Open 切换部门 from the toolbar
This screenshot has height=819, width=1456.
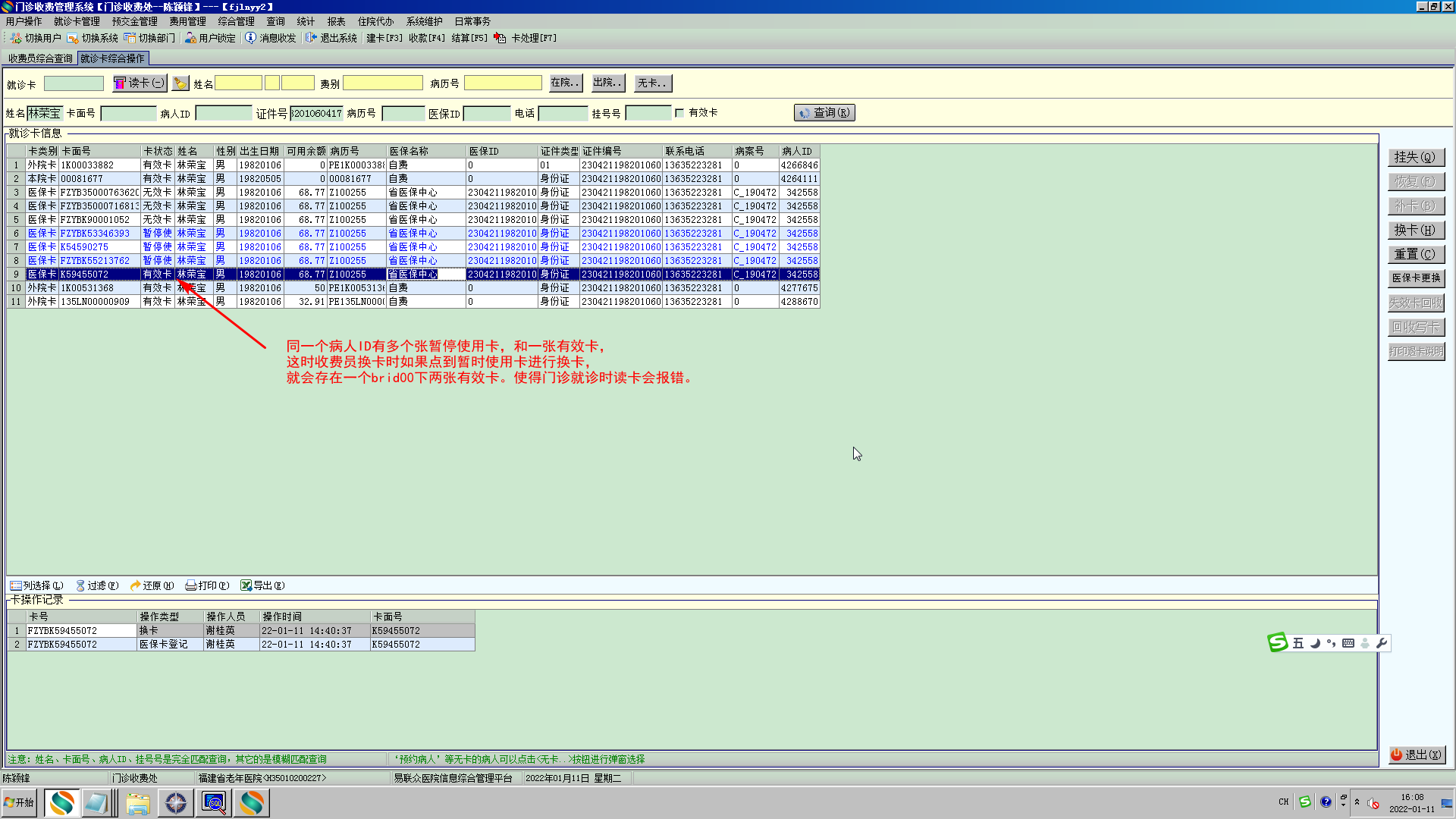point(130,38)
